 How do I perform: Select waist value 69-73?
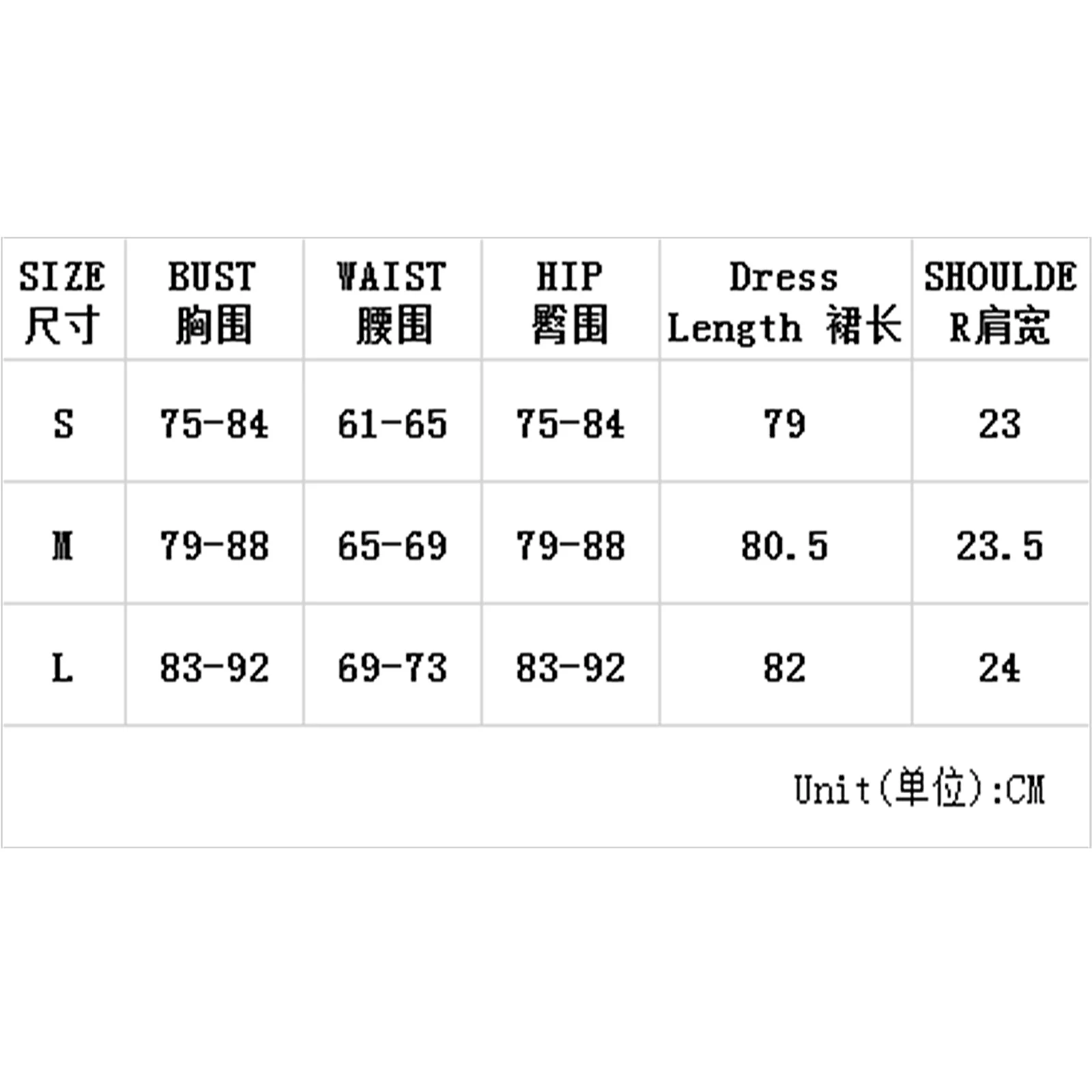(x=392, y=667)
